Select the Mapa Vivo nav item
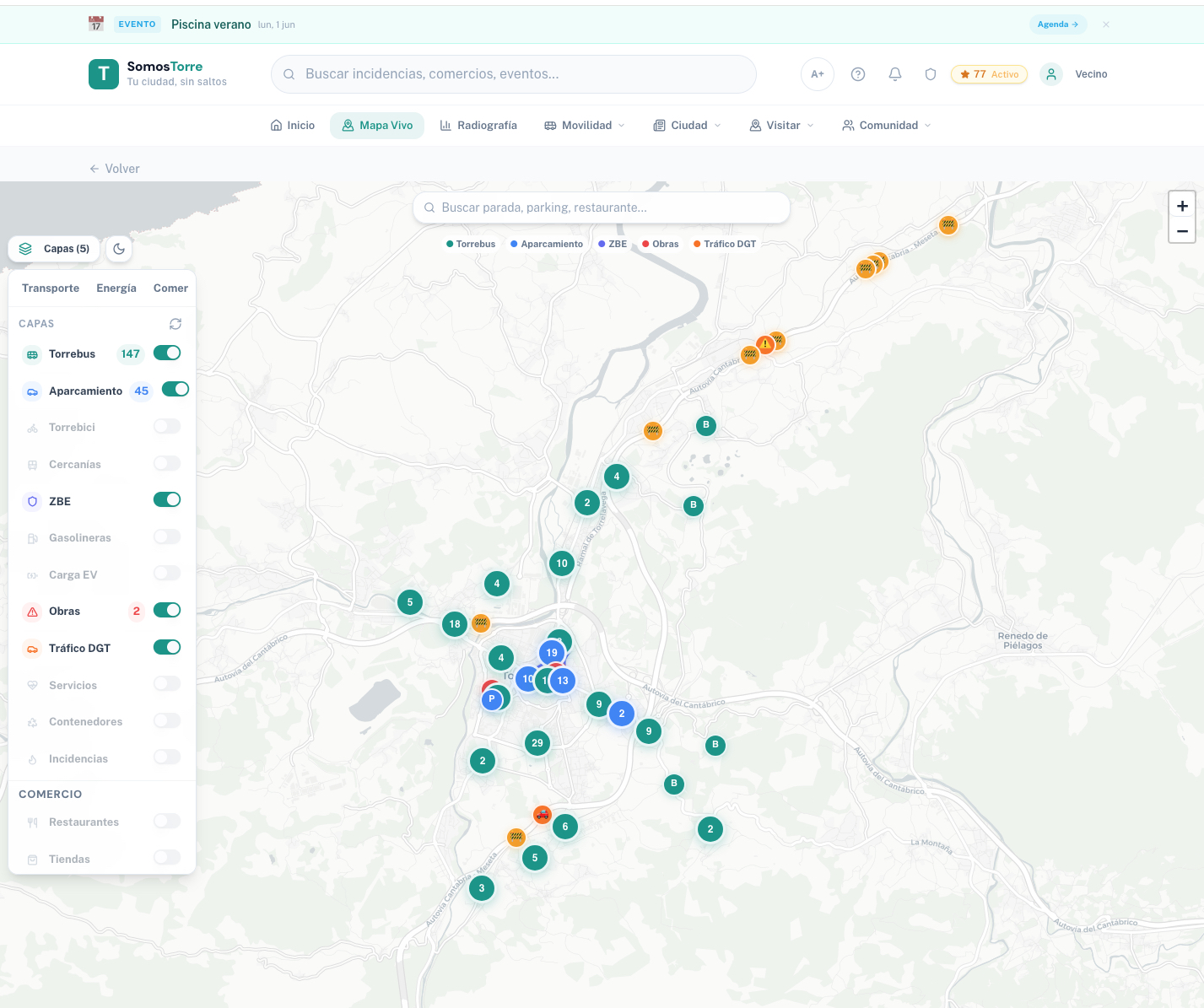 [377, 126]
